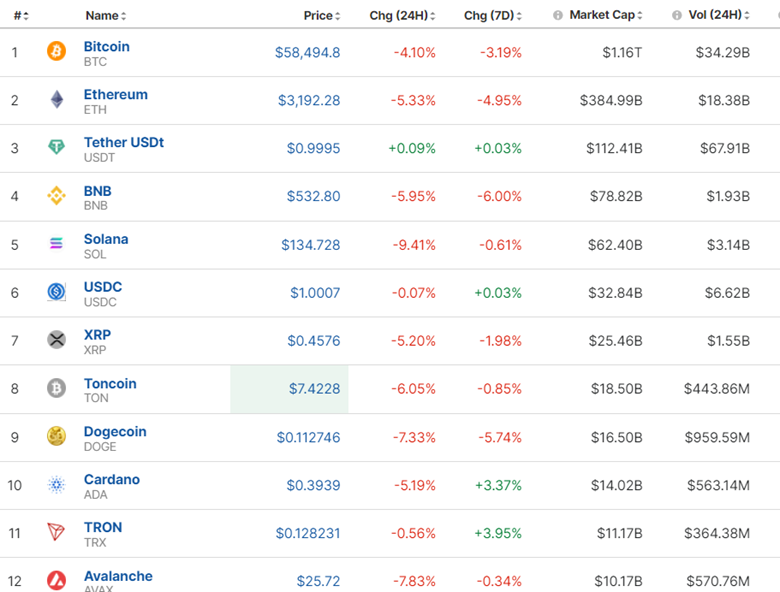
Task: Click TRON 7D change +3.95%
Action: [x=498, y=533]
